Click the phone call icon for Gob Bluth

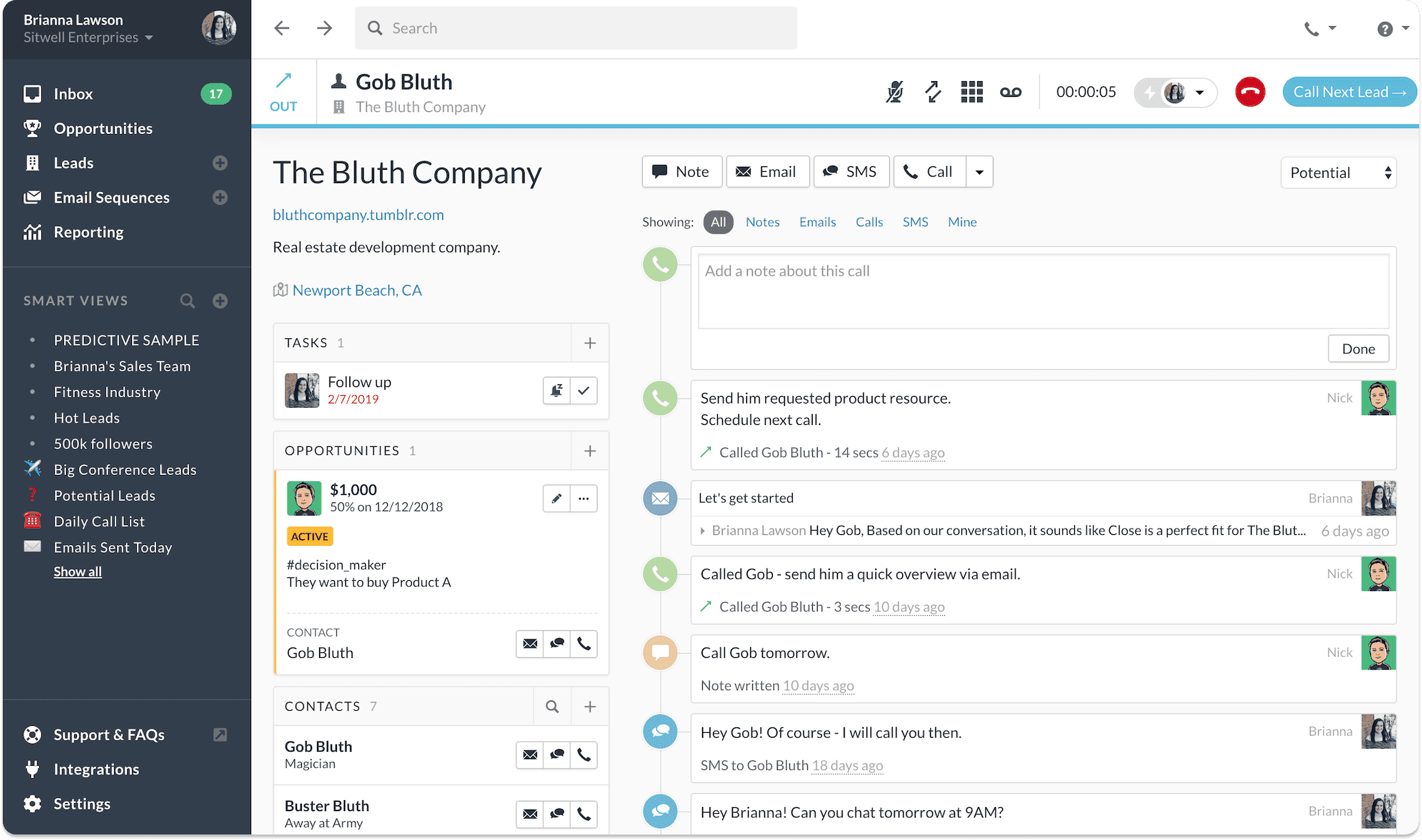584,754
